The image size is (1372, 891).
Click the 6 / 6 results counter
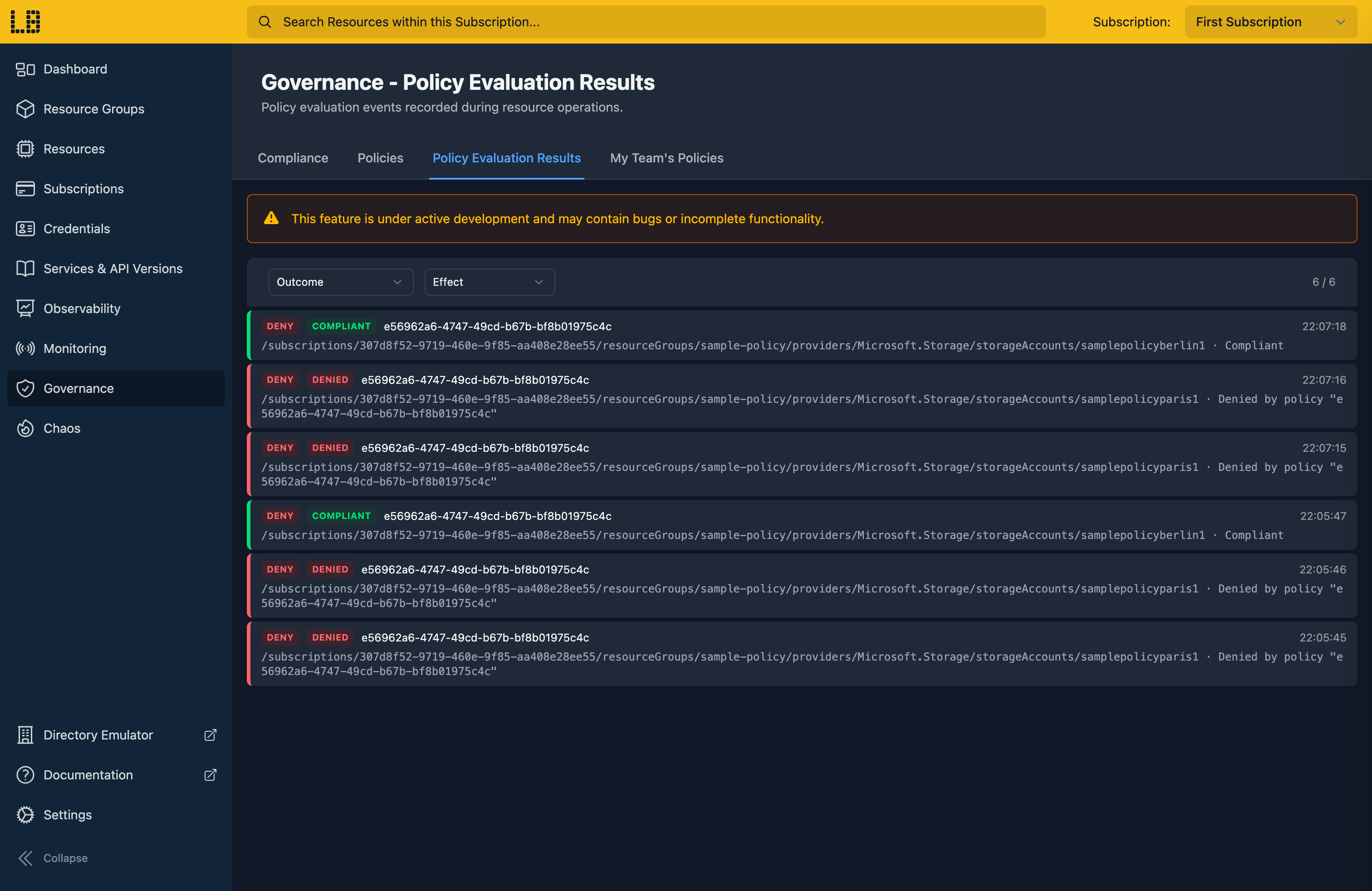click(x=1323, y=282)
